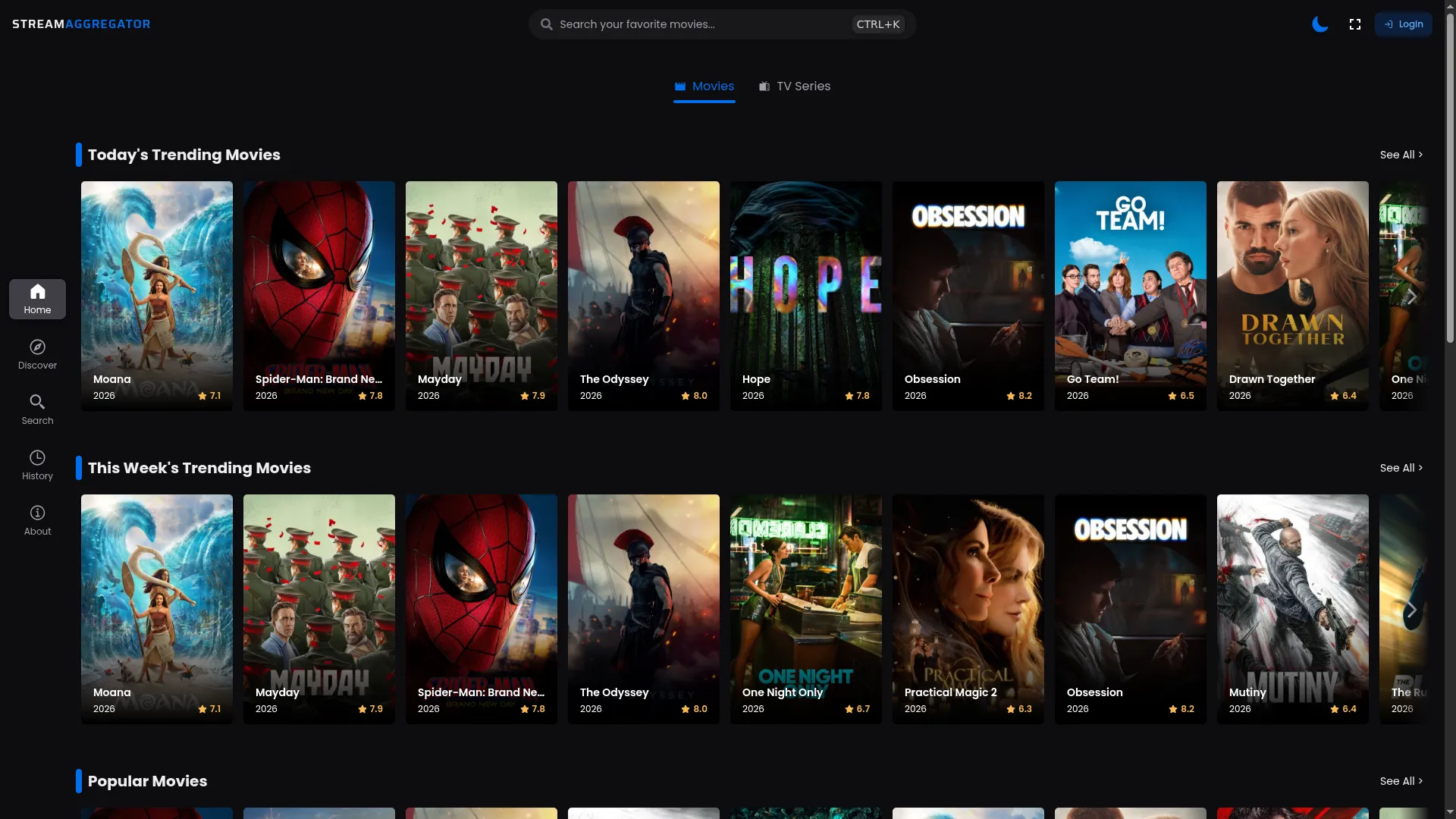Focus the movie search field
The image size is (1456, 819).
[722, 24]
